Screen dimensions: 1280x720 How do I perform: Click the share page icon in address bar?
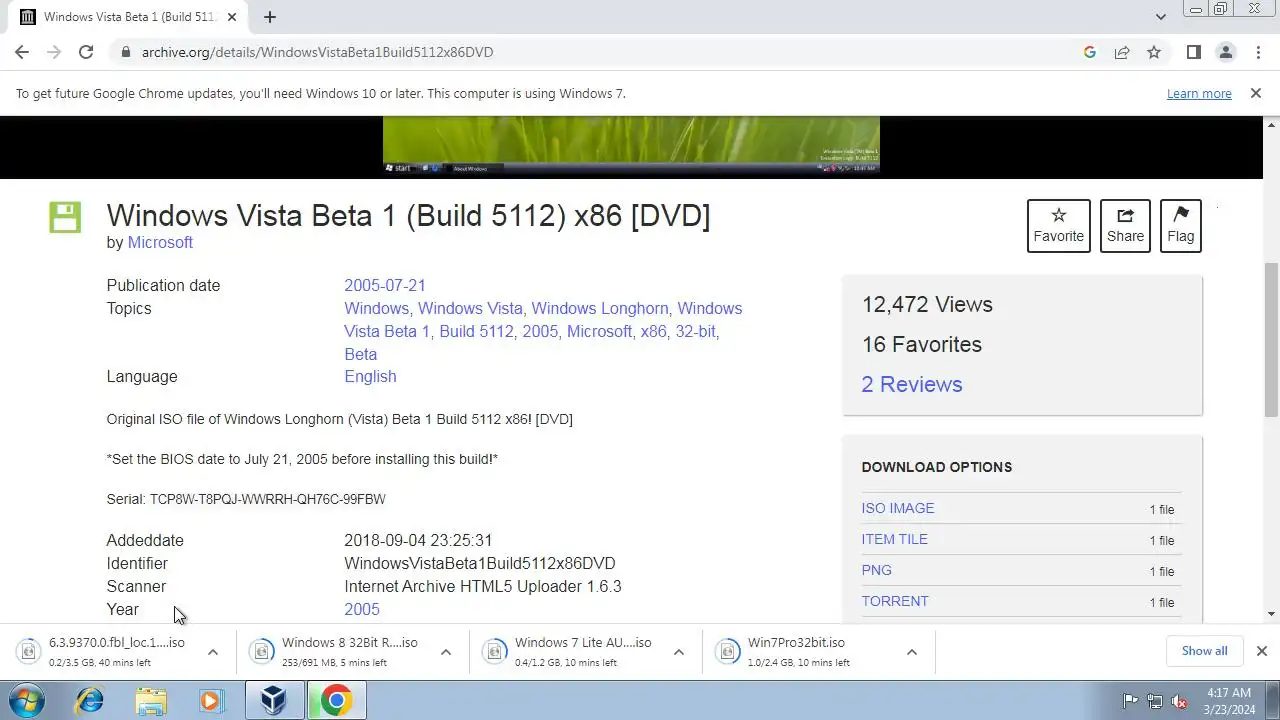(x=1122, y=52)
